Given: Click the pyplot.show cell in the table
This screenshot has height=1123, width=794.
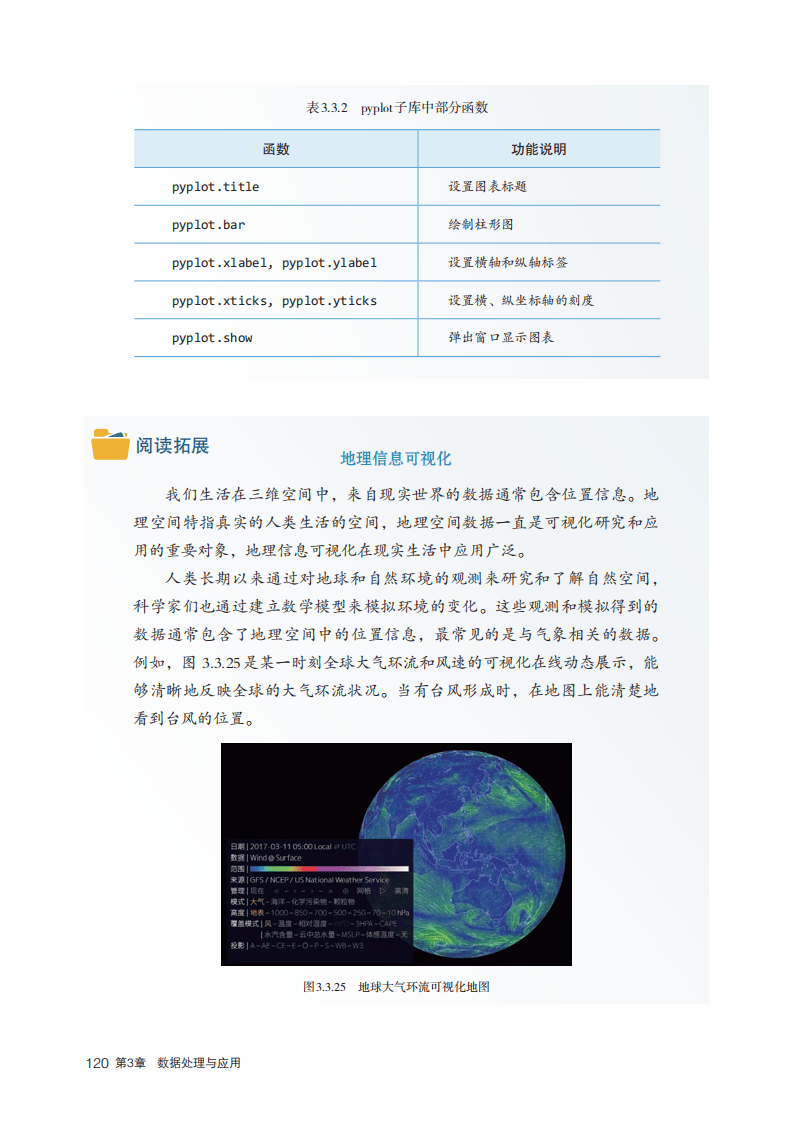Looking at the screenshot, I should tap(212, 338).
